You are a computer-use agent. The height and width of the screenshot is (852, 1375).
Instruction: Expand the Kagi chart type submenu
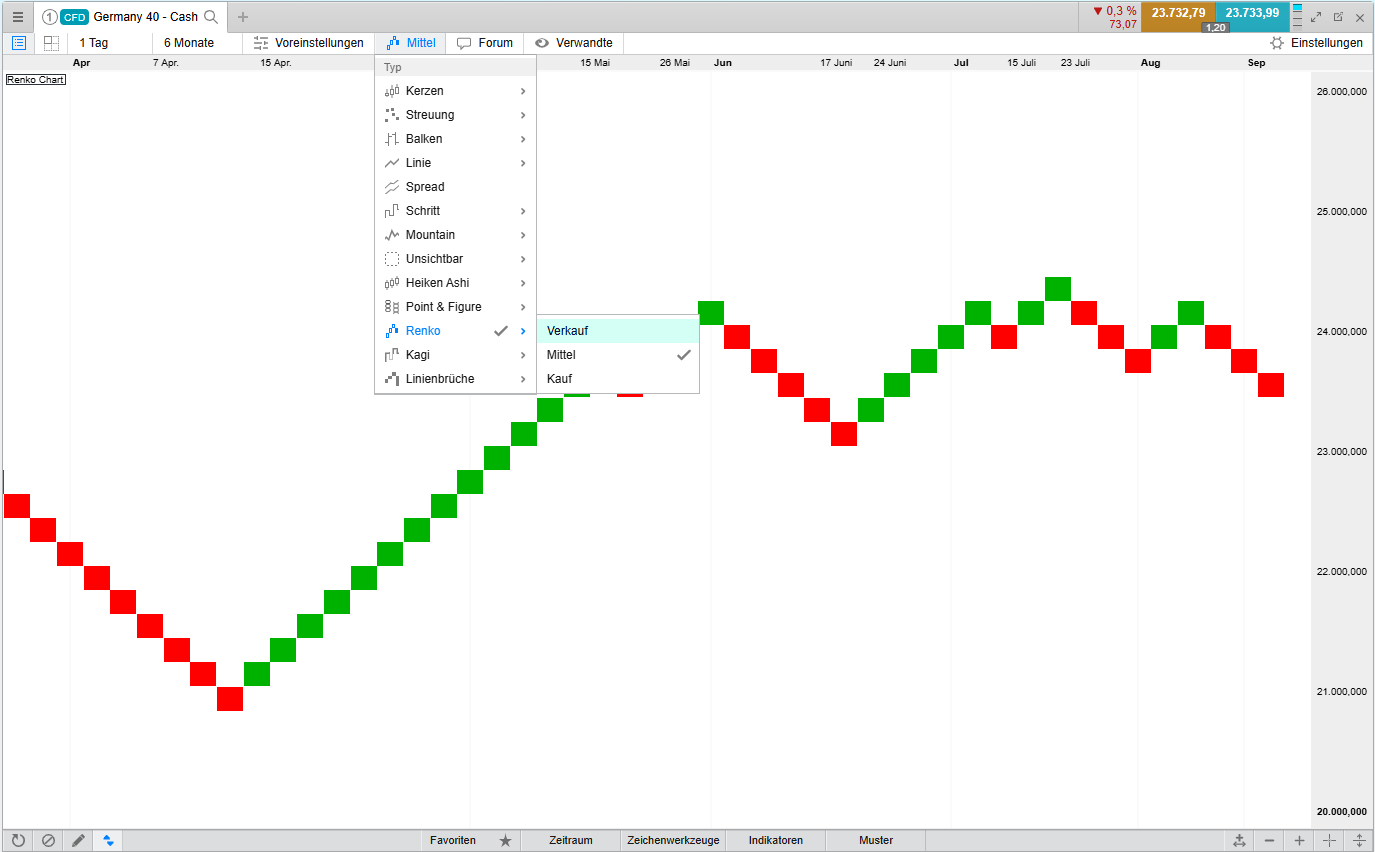click(x=418, y=354)
